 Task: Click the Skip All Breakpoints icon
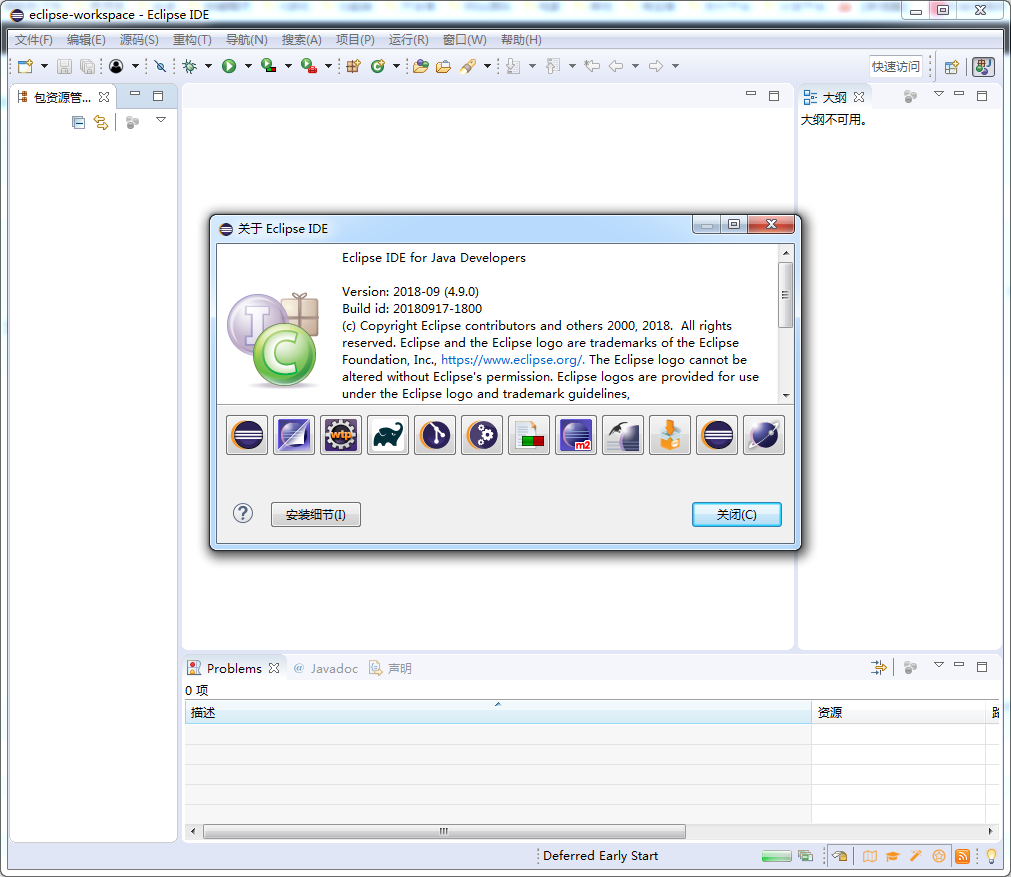[x=160, y=66]
